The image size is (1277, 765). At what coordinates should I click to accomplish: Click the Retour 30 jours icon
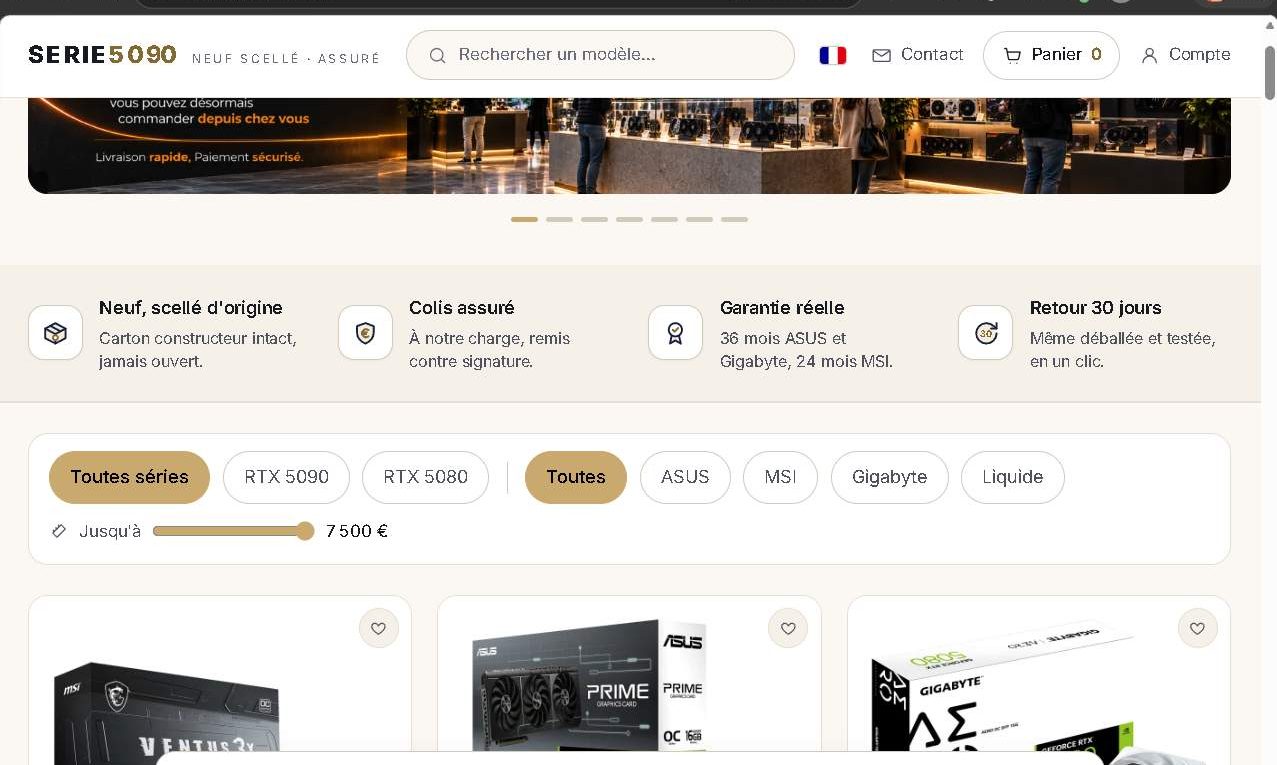pos(986,333)
